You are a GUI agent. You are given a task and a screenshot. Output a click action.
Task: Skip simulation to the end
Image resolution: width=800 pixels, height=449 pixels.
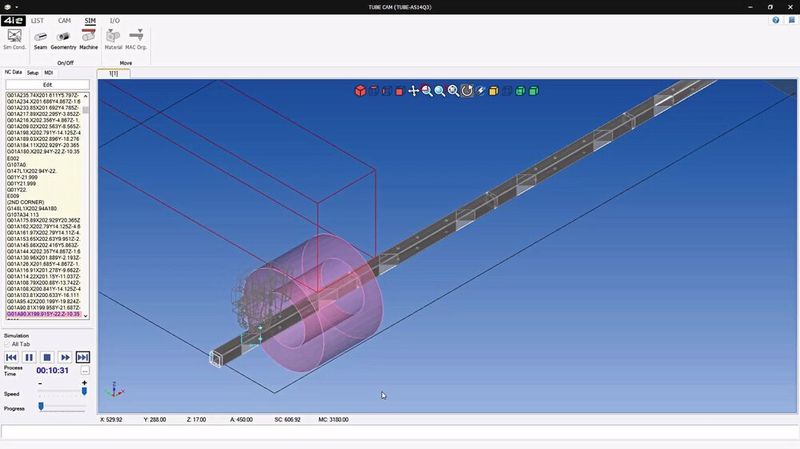tap(83, 357)
